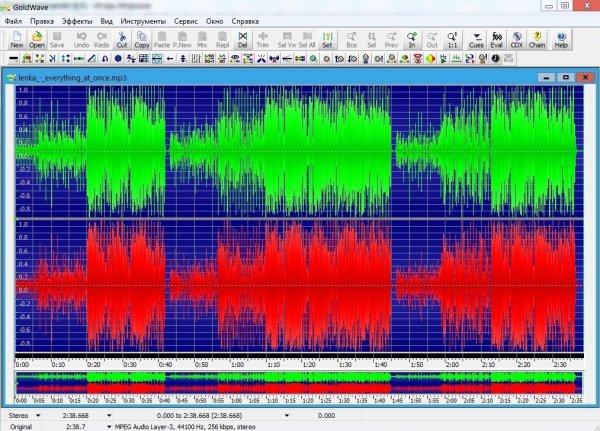The height and width of the screenshot is (431, 600).
Task: Open the Eval expression evaluator button
Action: pyautogui.click(x=497, y=39)
